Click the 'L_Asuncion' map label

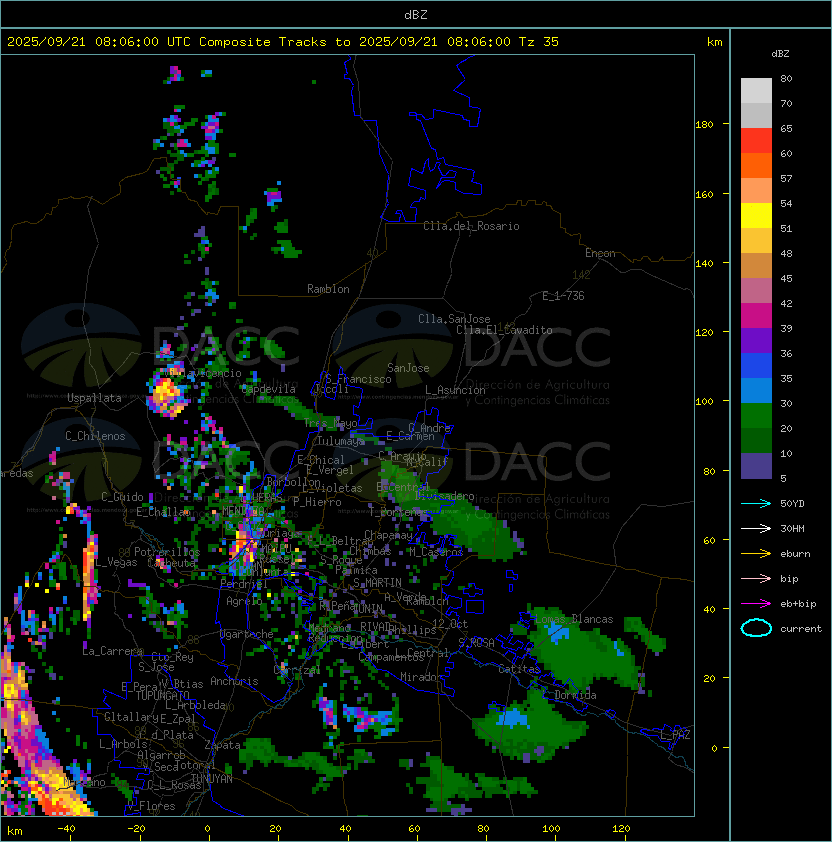coord(455,390)
